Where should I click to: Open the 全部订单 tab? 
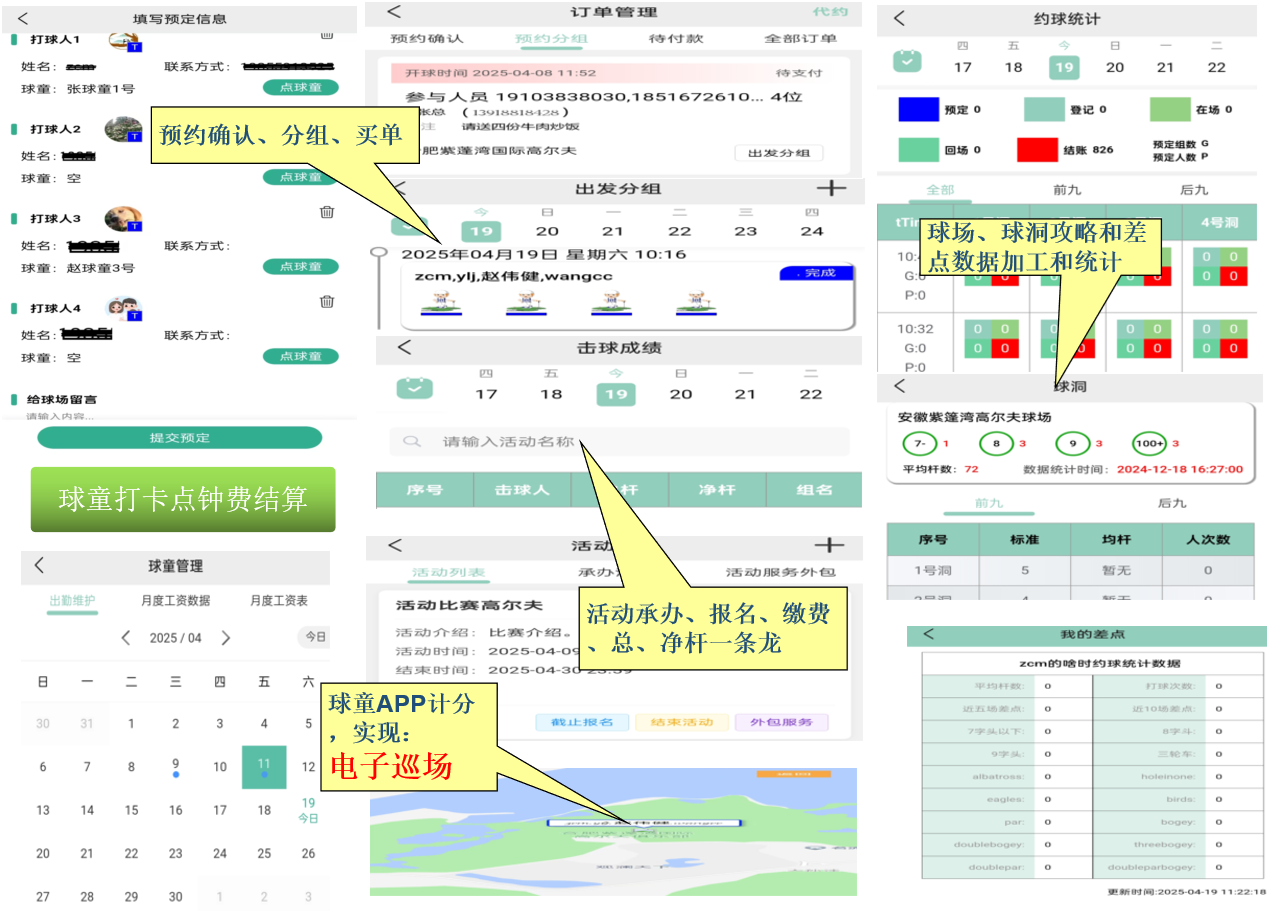tap(801, 38)
